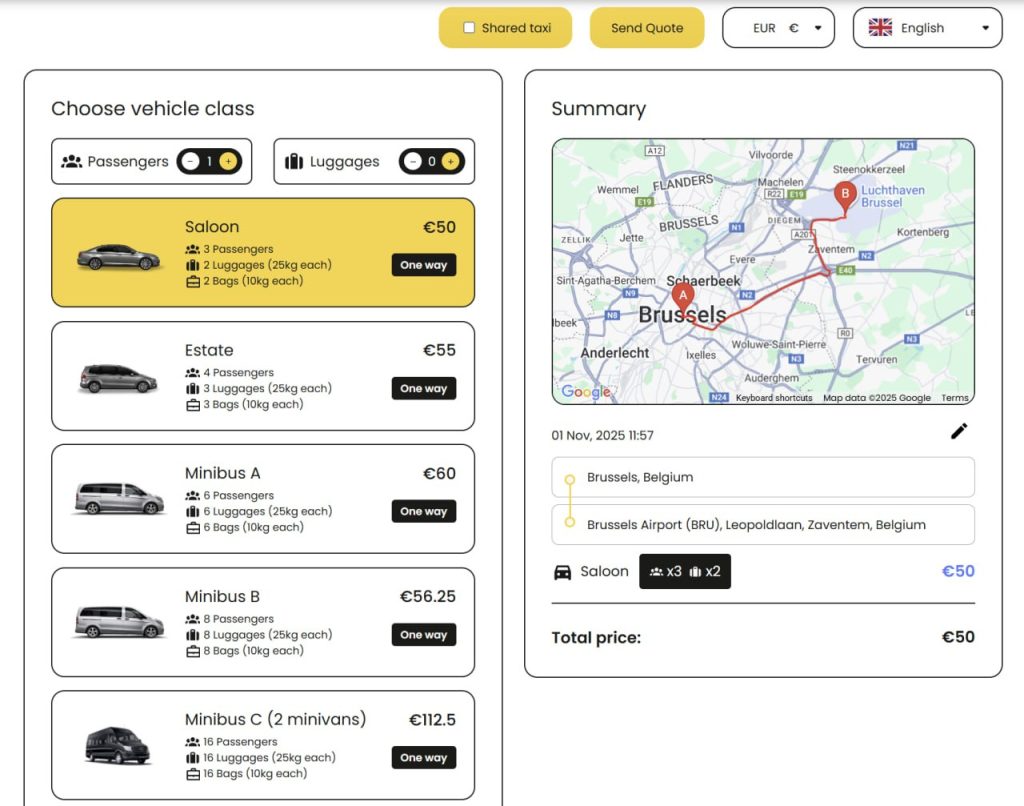Click the luggage icon in the Luggages counter
The width and height of the screenshot is (1024, 806).
(x=293, y=161)
